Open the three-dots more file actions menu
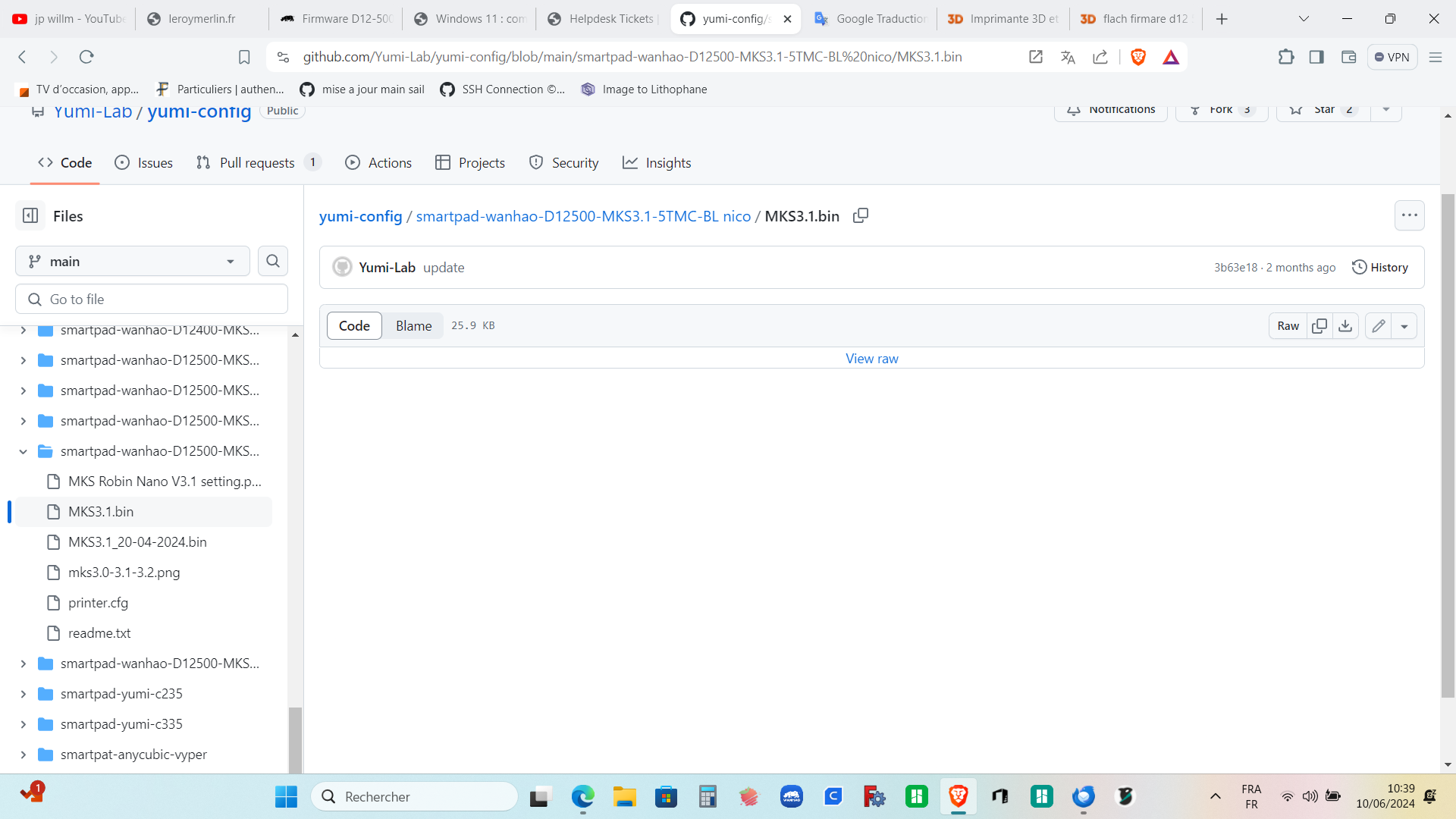1456x819 pixels. pos(1409,215)
